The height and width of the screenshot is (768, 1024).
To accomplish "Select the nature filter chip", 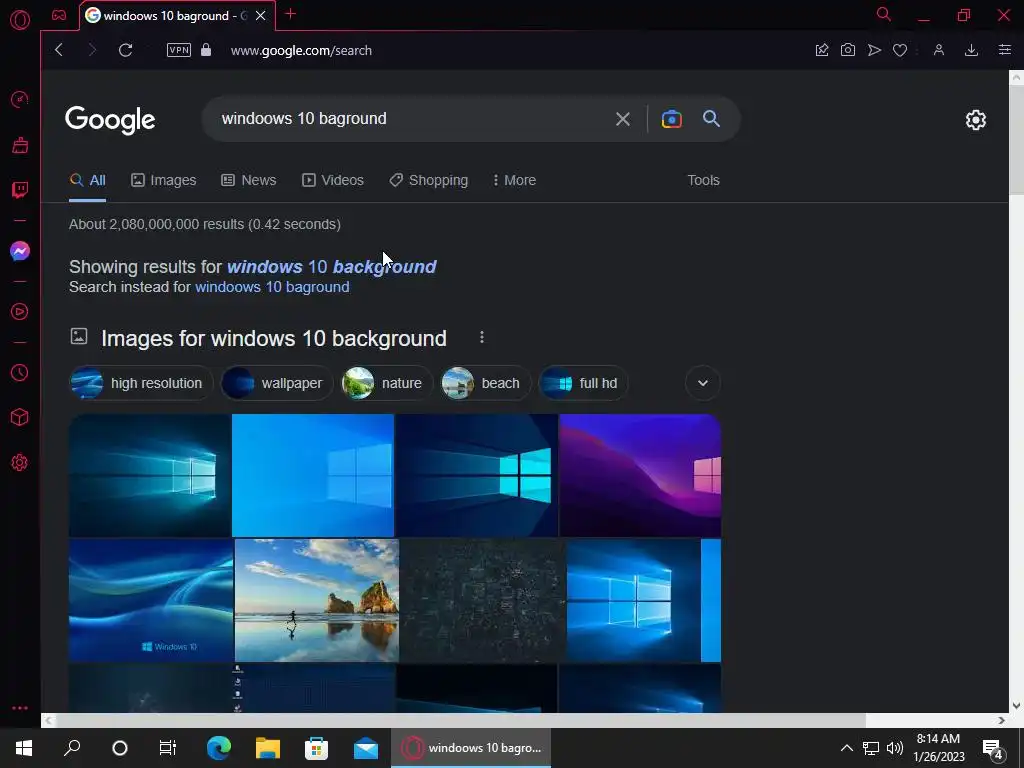I will coord(387,383).
